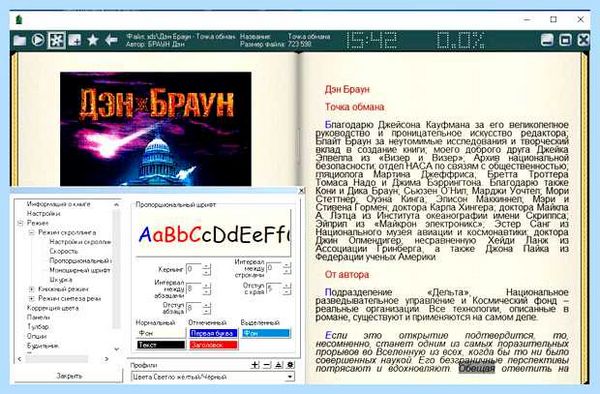Select Панели in the settings tree
600x394 pixels.
pos(38,317)
